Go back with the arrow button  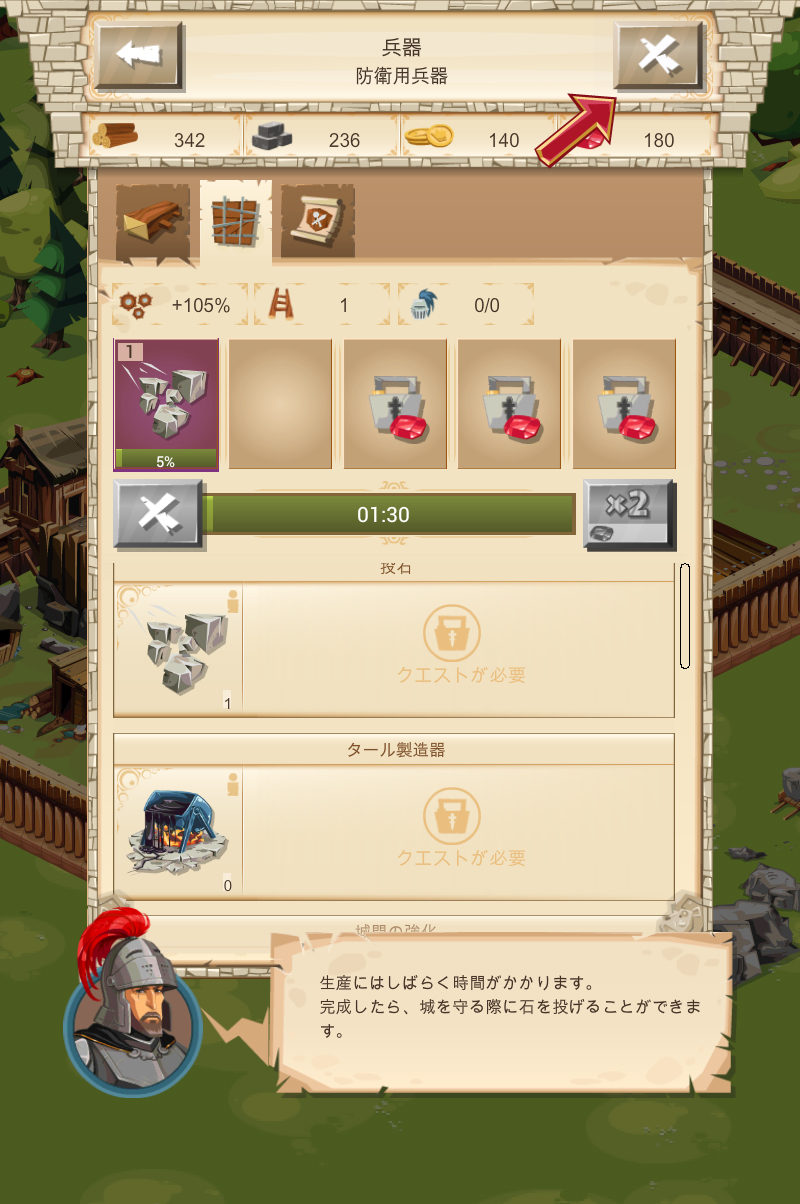139,55
